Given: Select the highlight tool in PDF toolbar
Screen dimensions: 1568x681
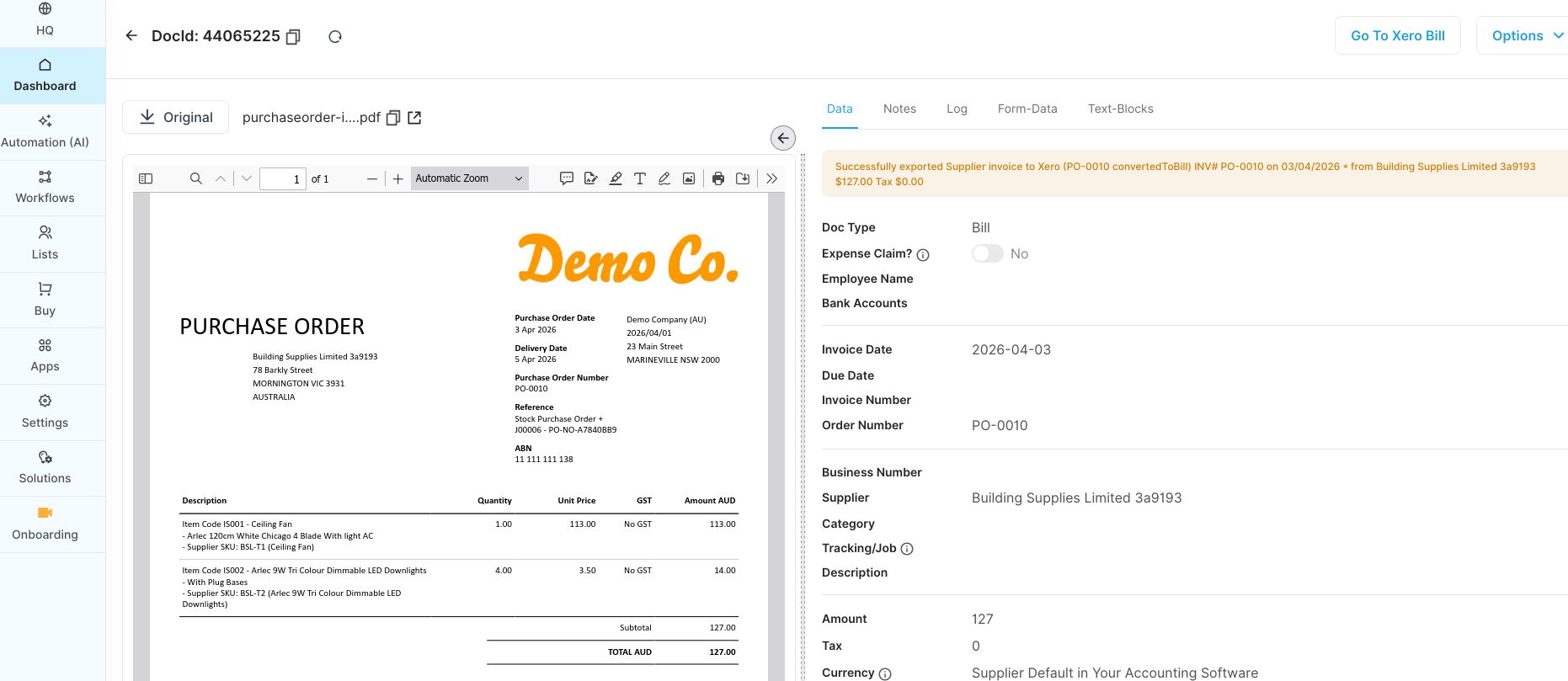Looking at the screenshot, I should [616, 178].
